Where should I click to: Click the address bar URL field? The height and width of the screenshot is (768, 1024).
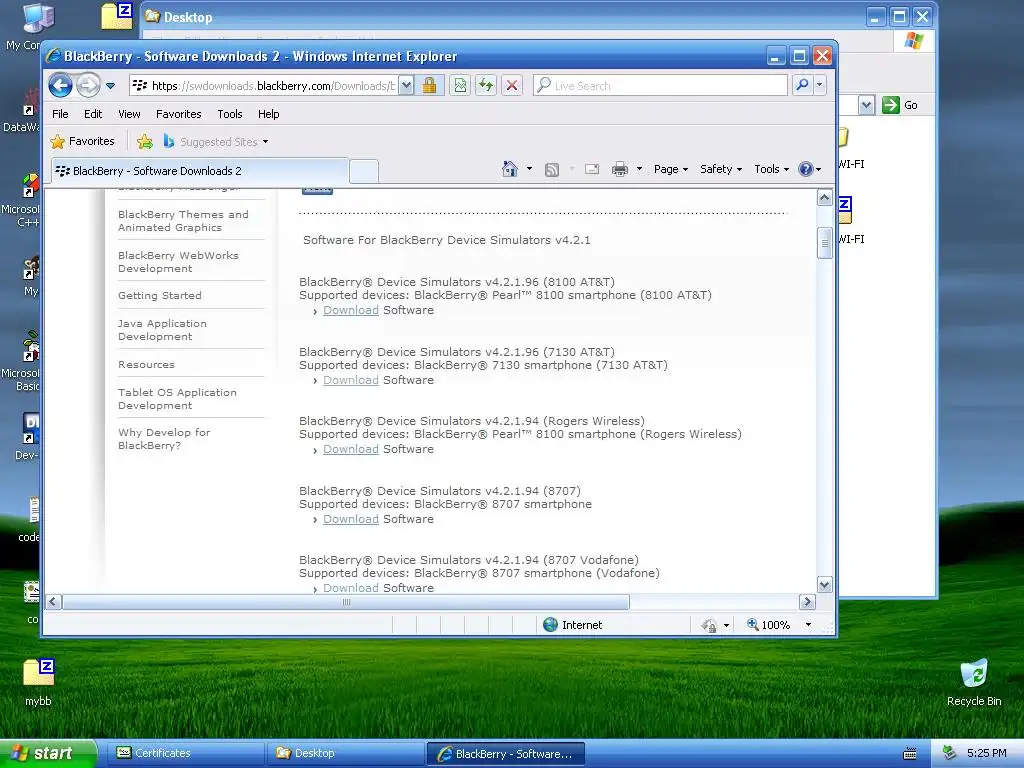point(264,86)
